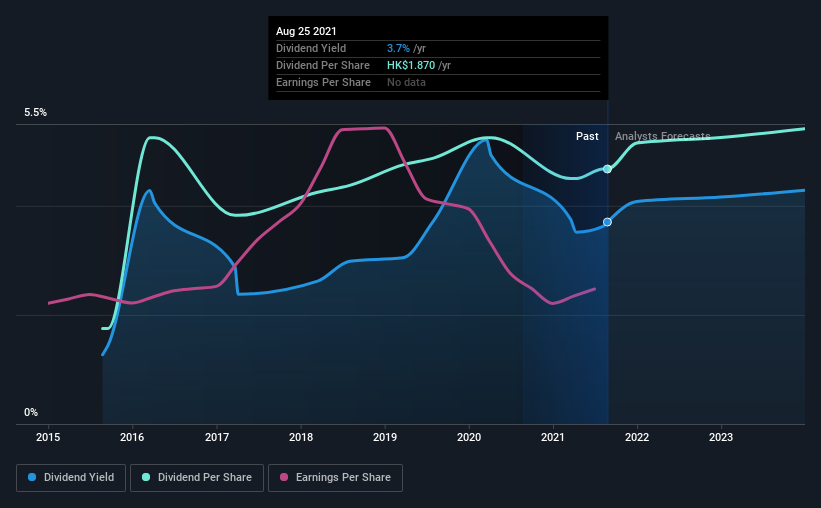The width and height of the screenshot is (821, 508).
Task: Click the tooltip Dividend Per Share row label
Action: pos(323,65)
